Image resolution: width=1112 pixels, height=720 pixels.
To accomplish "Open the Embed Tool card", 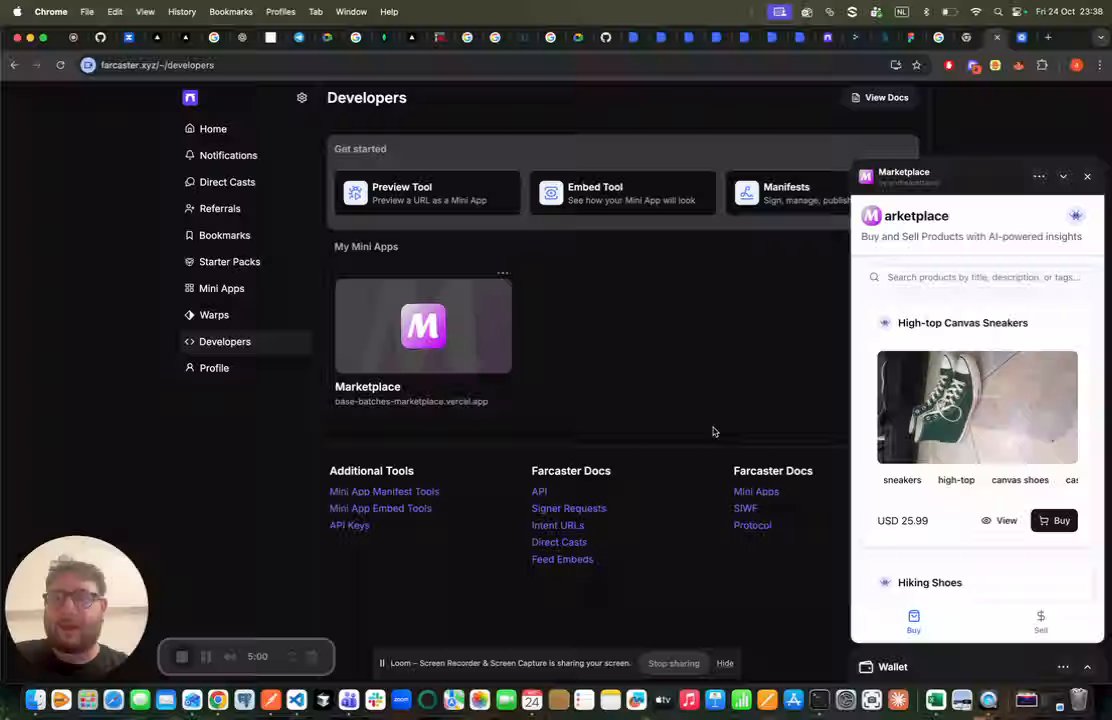I will click(x=623, y=193).
